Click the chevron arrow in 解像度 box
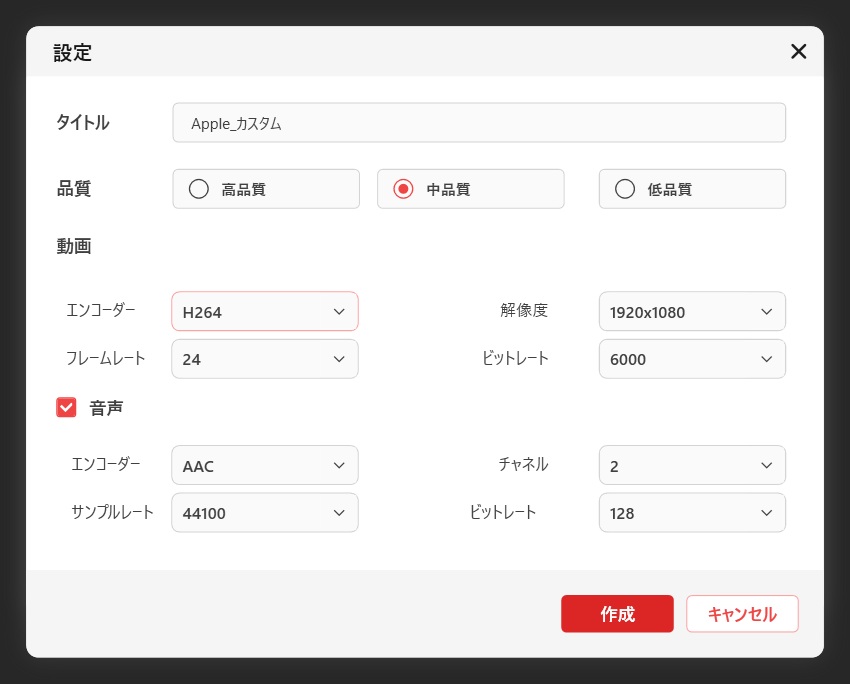850x684 pixels. 766,312
